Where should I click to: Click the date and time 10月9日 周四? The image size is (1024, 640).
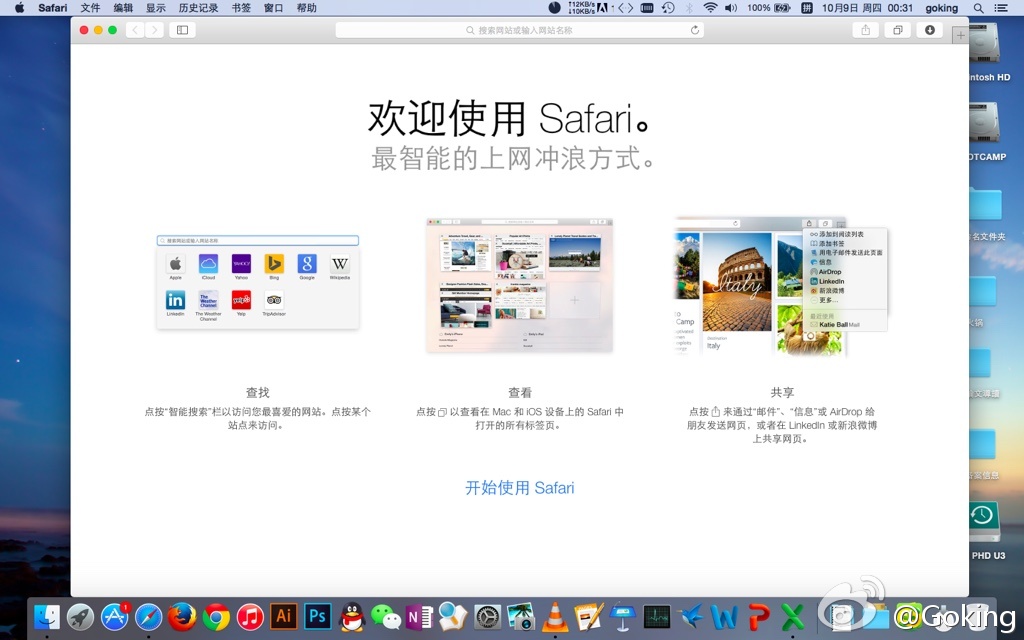[867, 8]
